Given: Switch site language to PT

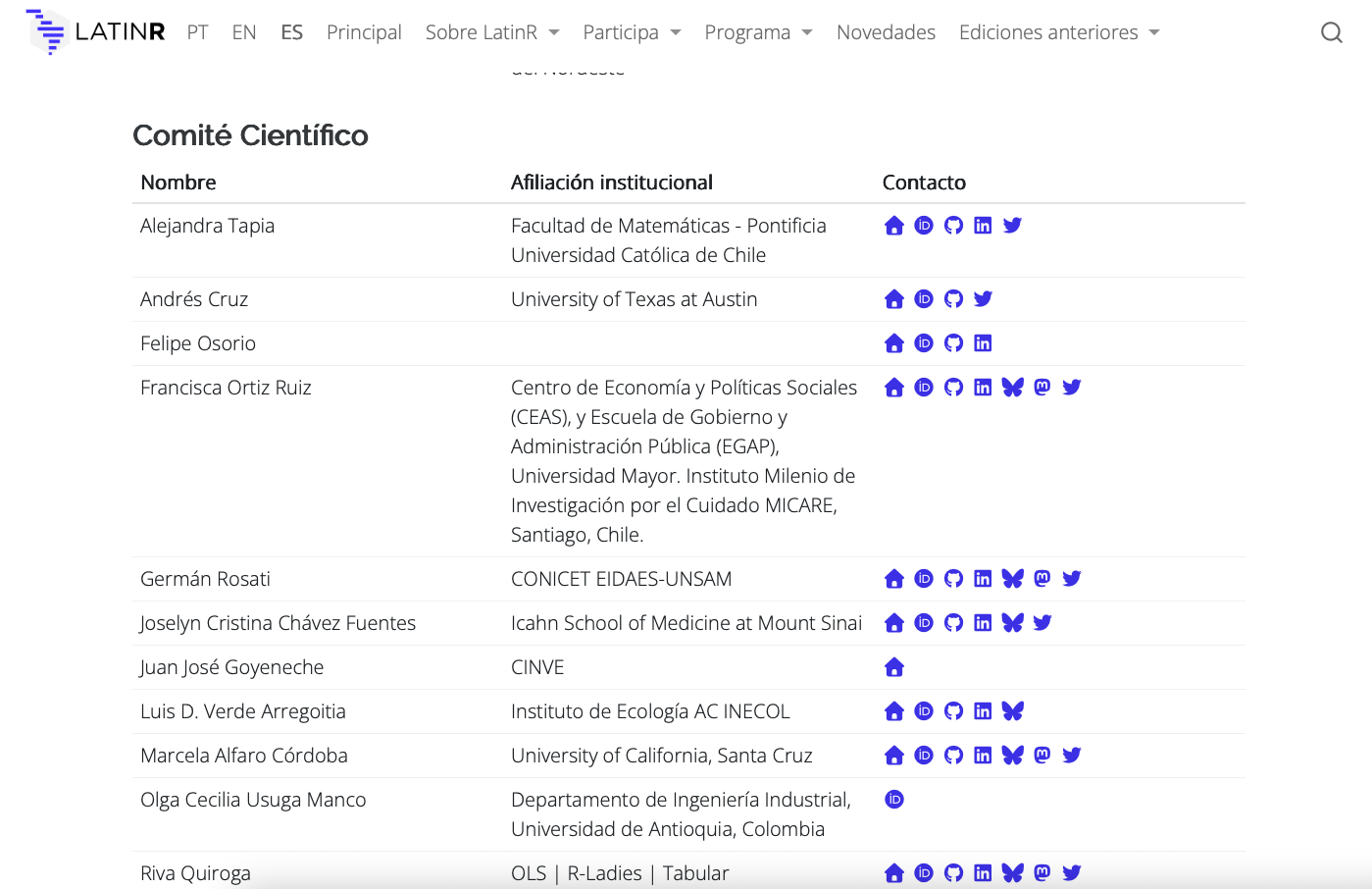Looking at the screenshot, I should point(197,32).
